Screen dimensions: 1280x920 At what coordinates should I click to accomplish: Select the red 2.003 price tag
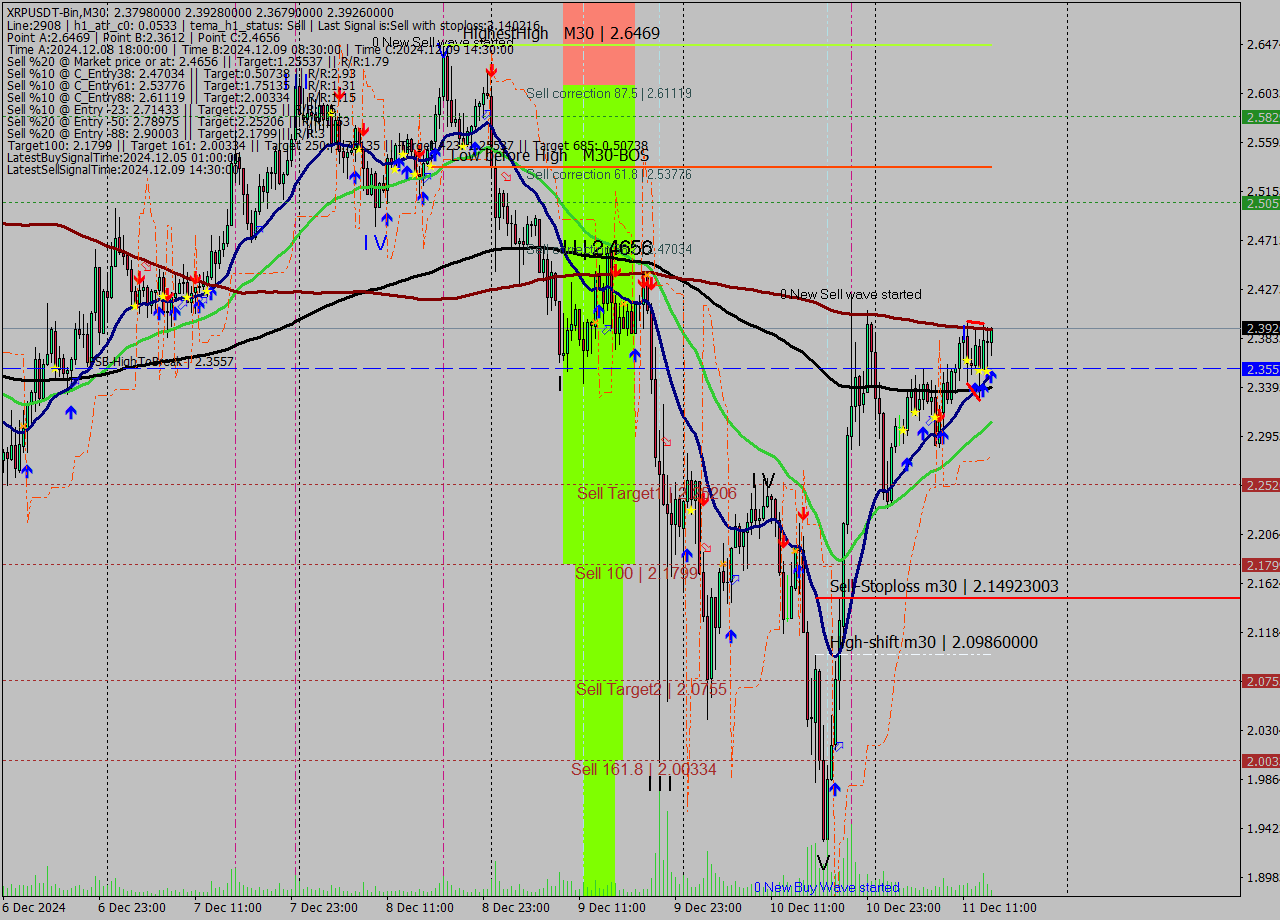coord(1260,761)
